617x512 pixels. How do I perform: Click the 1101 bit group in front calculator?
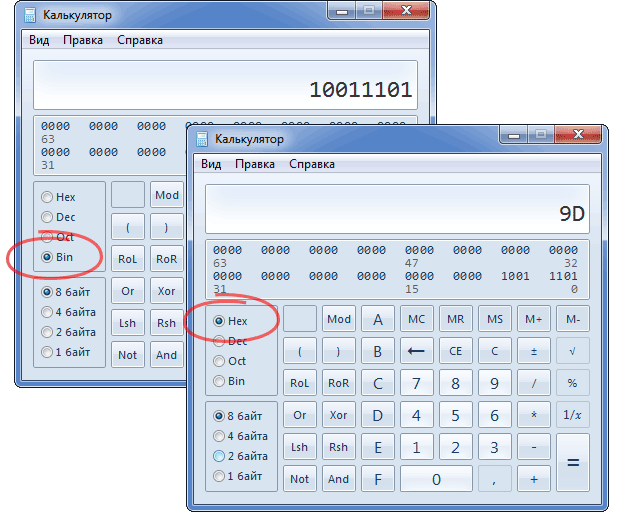[x=563, y=276]
